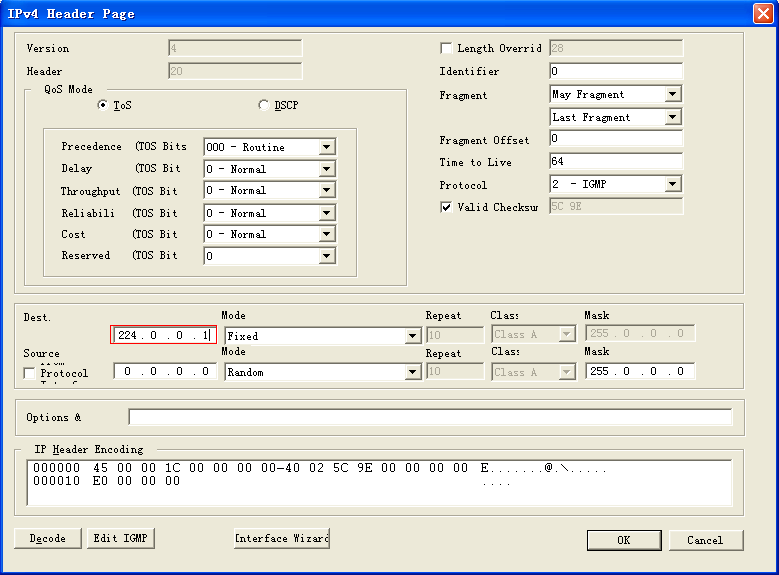Image resolution: width=779 pixels, height=575 pixels.
Task: Change the destination Mode Fixed dropdown
Action: [412, 337]
